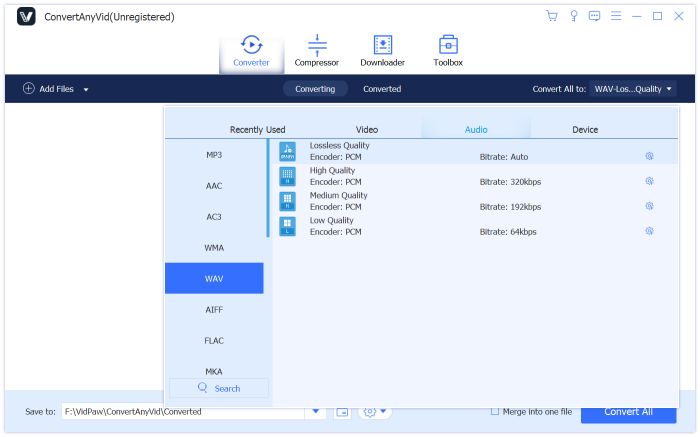This screenshot has height=437, width=700.
Task: Open output folder icon beside save path
Action: click(x=341, y=412)
